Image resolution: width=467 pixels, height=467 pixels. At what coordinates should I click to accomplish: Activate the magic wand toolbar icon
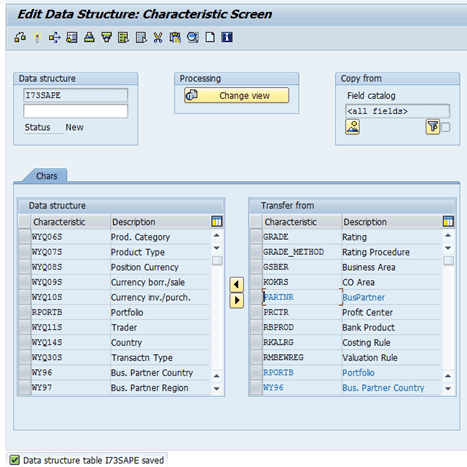tap(37, 37)
